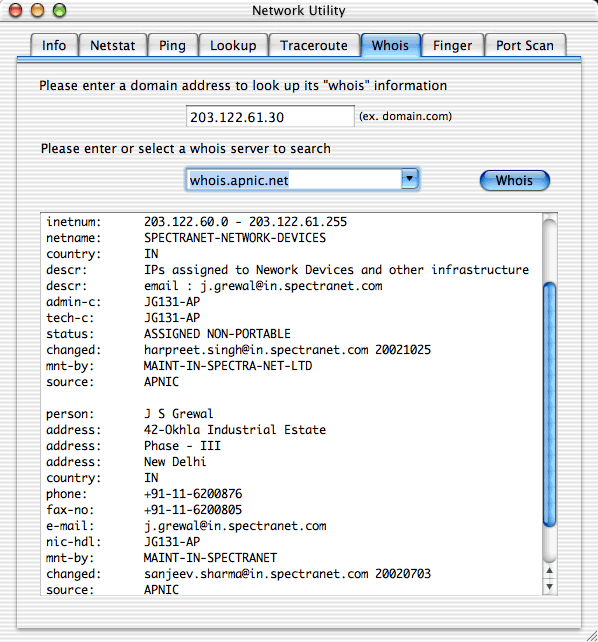Expand the whois server dropdown arrow
The height and width of the screenshot is (642, 598).
410,179
